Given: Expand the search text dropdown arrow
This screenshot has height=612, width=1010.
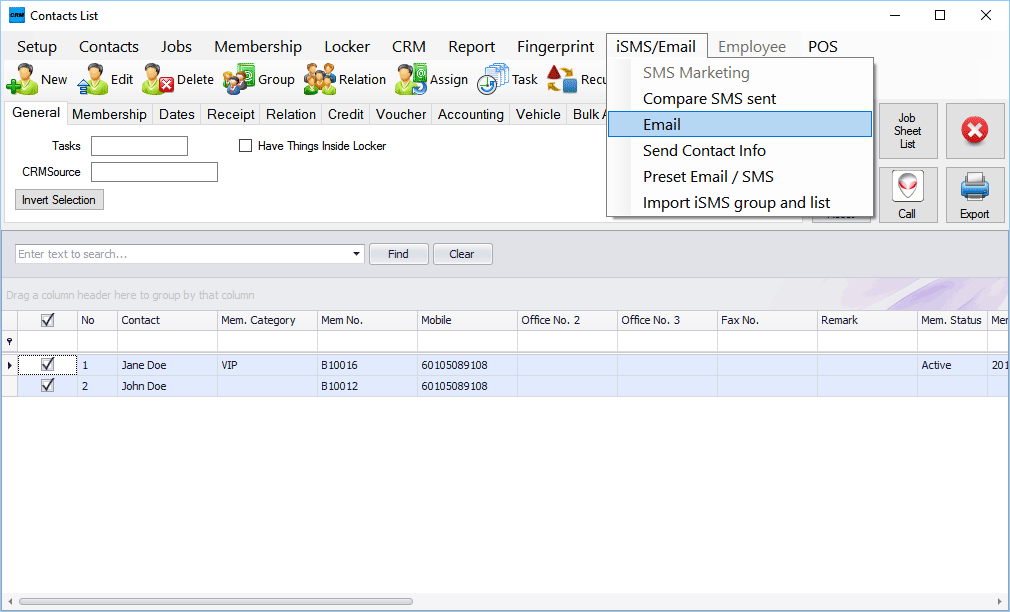Looking at the screenshot, I should click(x=356, y=254).
